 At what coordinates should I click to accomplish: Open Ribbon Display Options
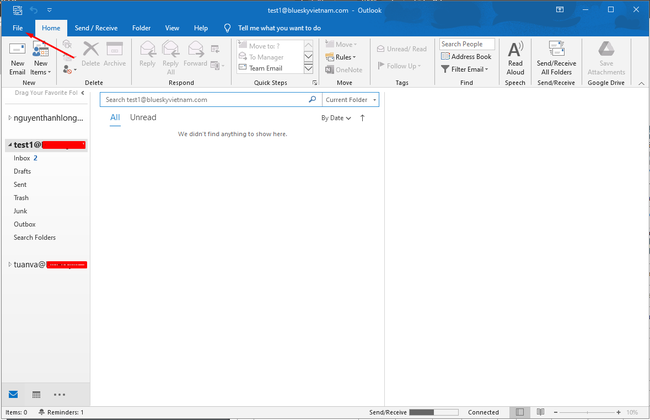tap(560, 10)
